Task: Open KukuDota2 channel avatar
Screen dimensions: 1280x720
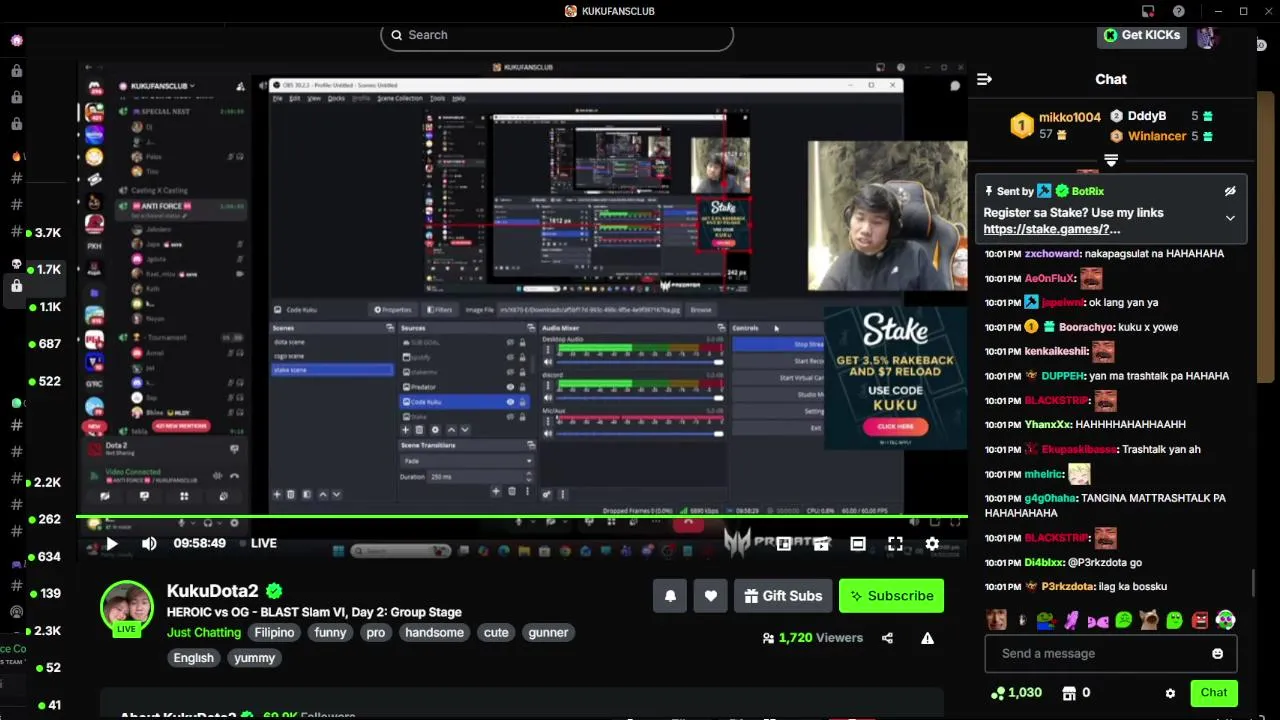Action: pyautogui.click(x=126, y=606)
